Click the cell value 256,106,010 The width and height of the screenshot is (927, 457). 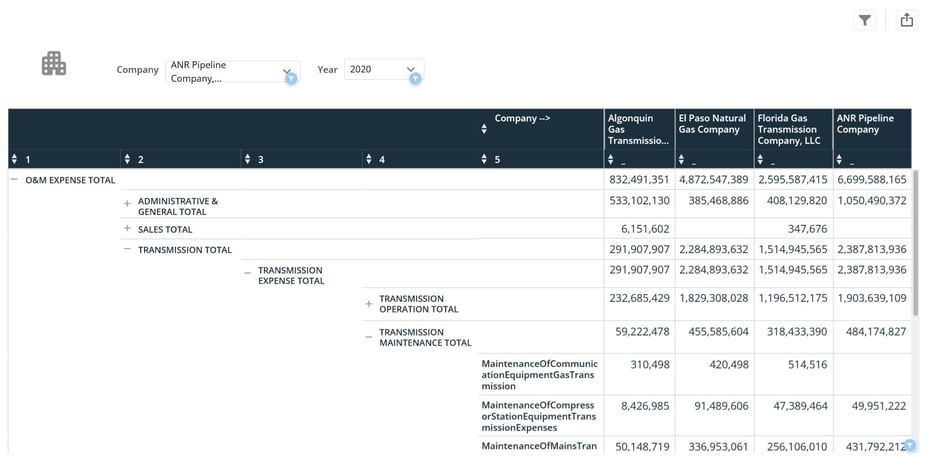pos(798,447)
